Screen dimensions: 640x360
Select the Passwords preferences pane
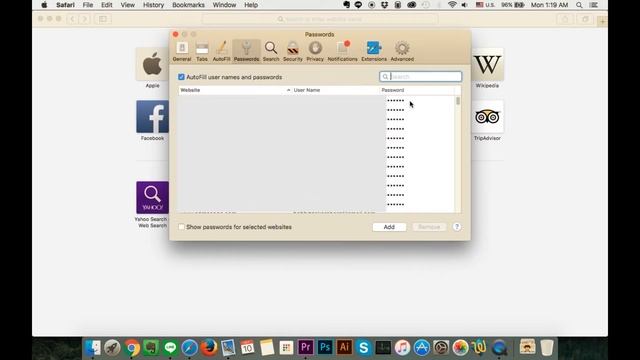click(x=247, y=51)
